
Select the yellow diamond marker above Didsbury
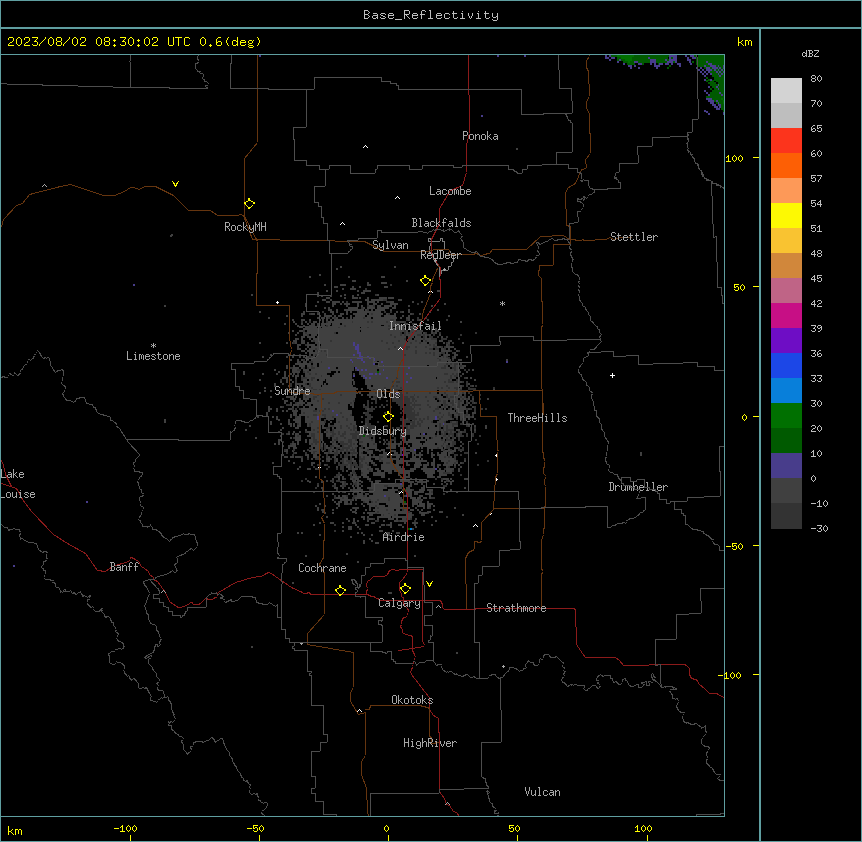(x=388, y=417)
